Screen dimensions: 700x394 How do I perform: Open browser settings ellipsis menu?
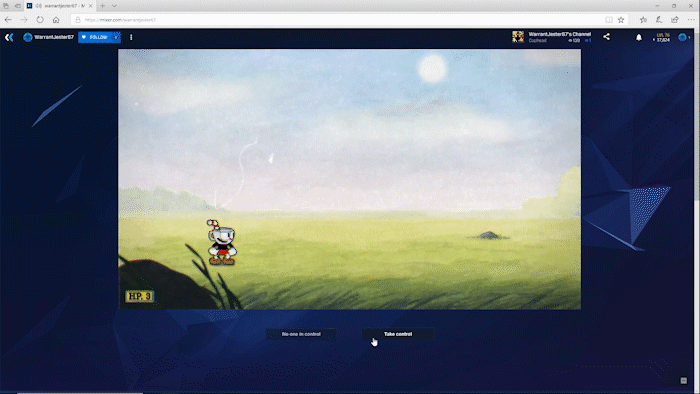tap(691, 20)
